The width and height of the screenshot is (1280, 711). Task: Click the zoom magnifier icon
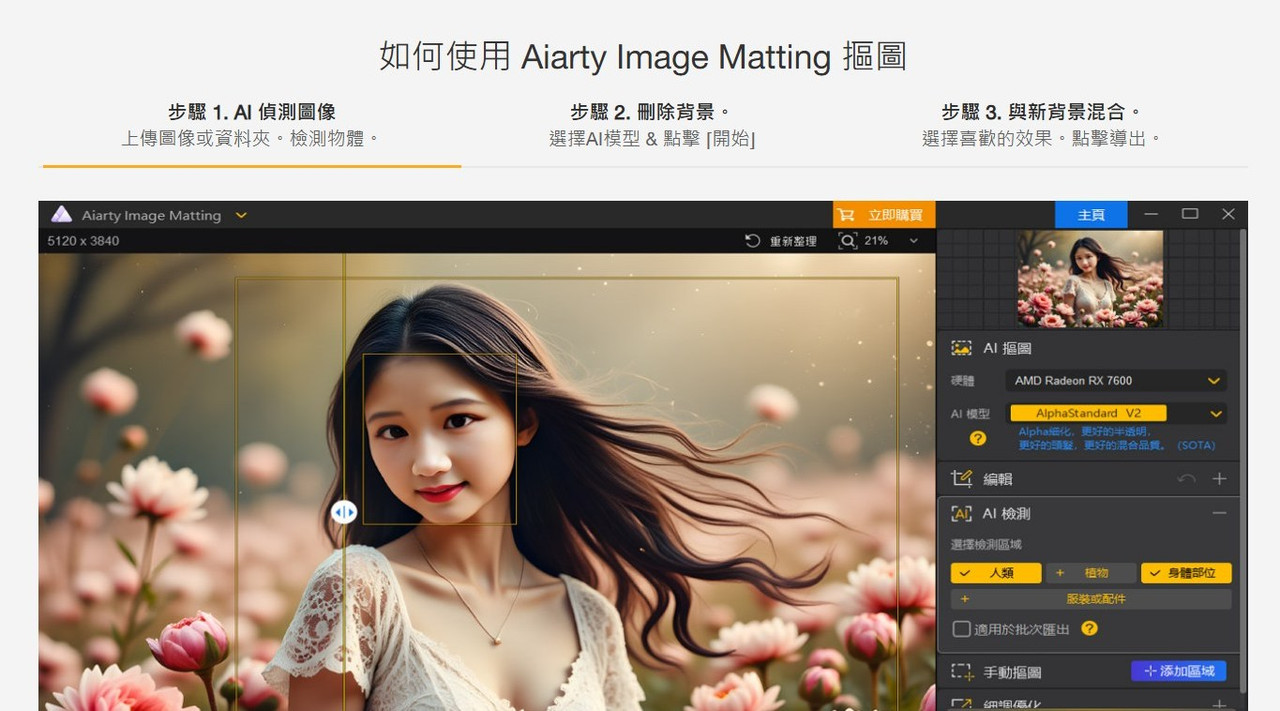[x=848, y=241]
